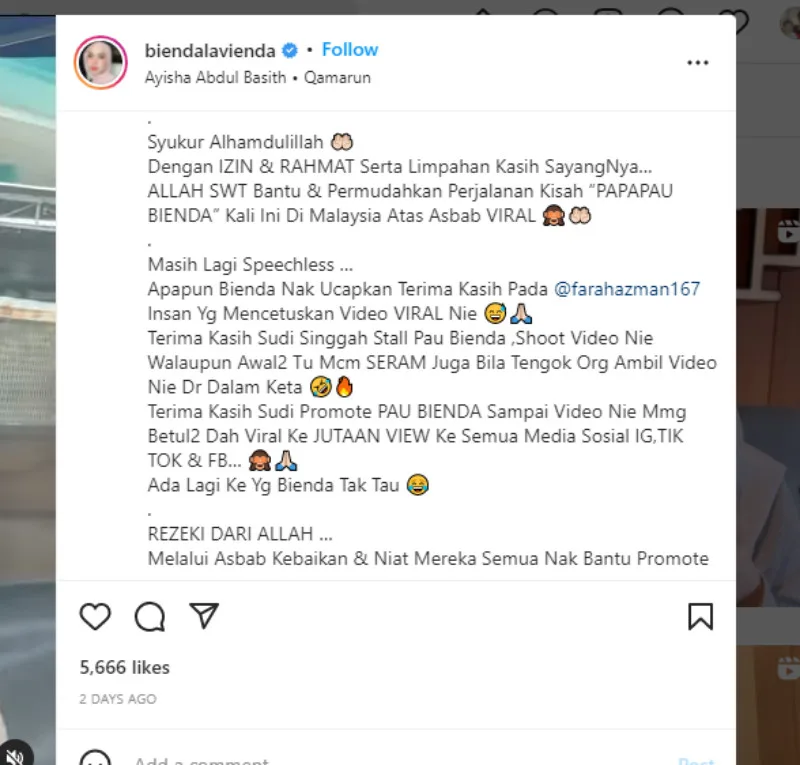800x765 pixels.
Task: Click the 2 DAYS AGO timestamp
Action: pyautogui.click(x=118, y=699)
